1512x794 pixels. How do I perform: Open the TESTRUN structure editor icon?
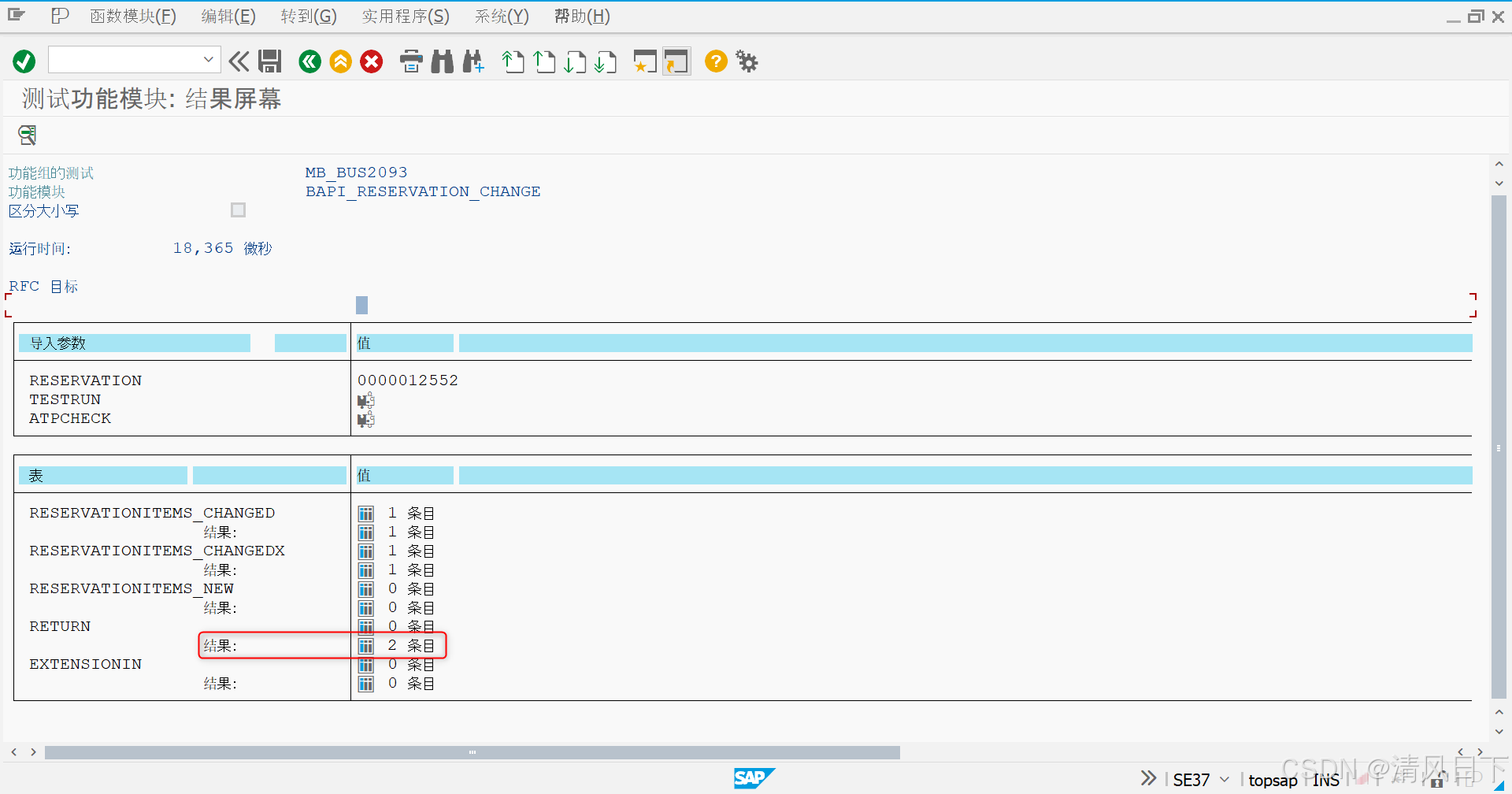coord(365,399)
